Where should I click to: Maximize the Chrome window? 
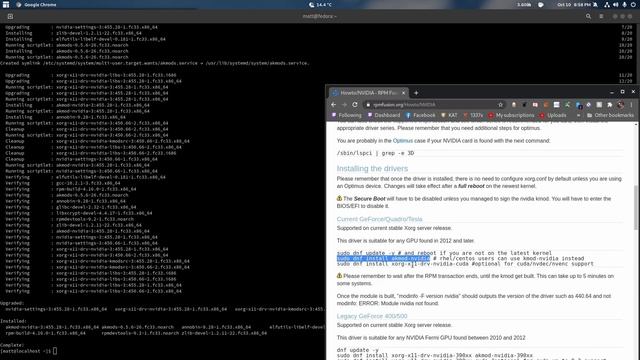tap(622, 92)
